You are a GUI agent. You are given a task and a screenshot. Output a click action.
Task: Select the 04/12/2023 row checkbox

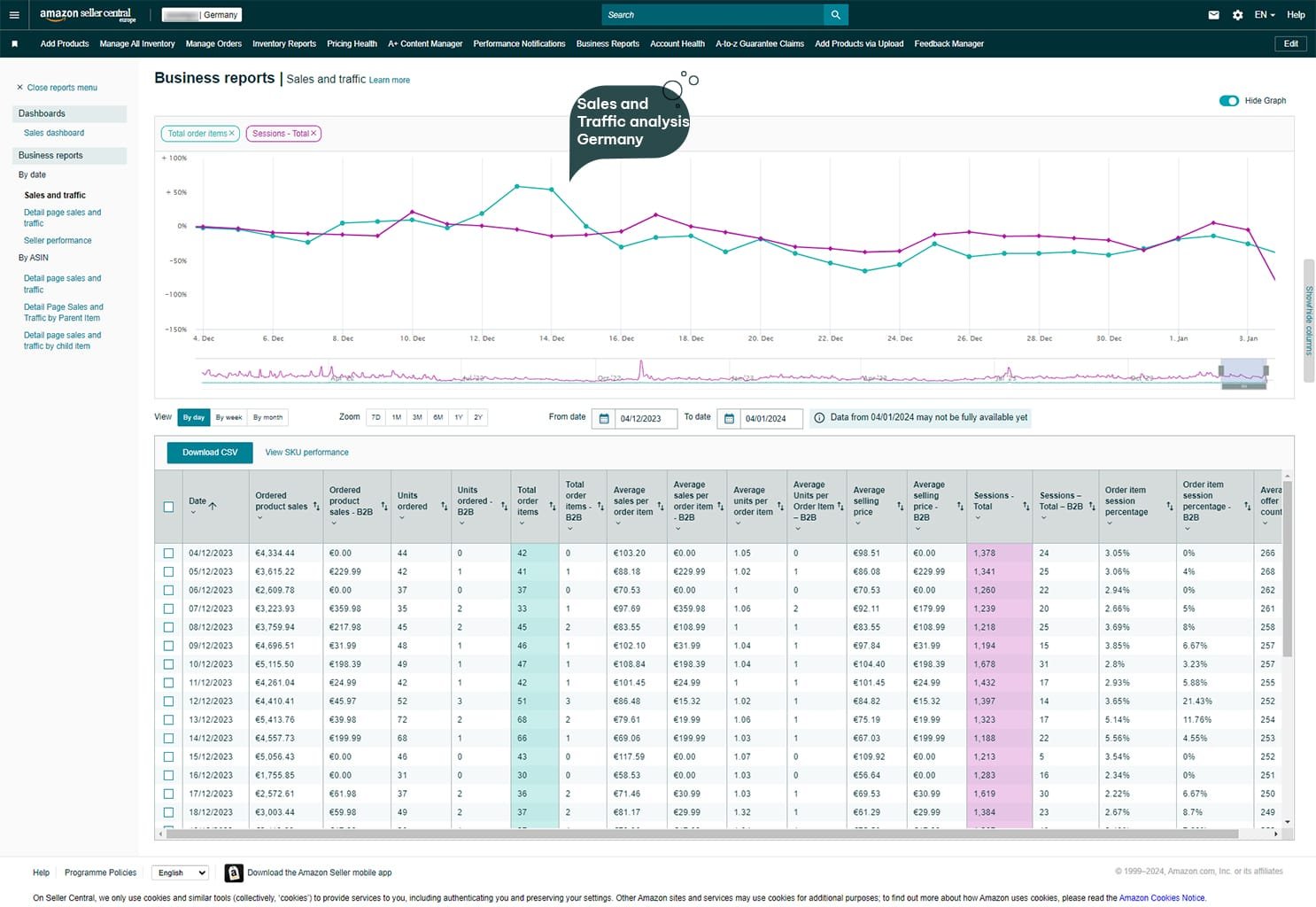pos(168,553)
